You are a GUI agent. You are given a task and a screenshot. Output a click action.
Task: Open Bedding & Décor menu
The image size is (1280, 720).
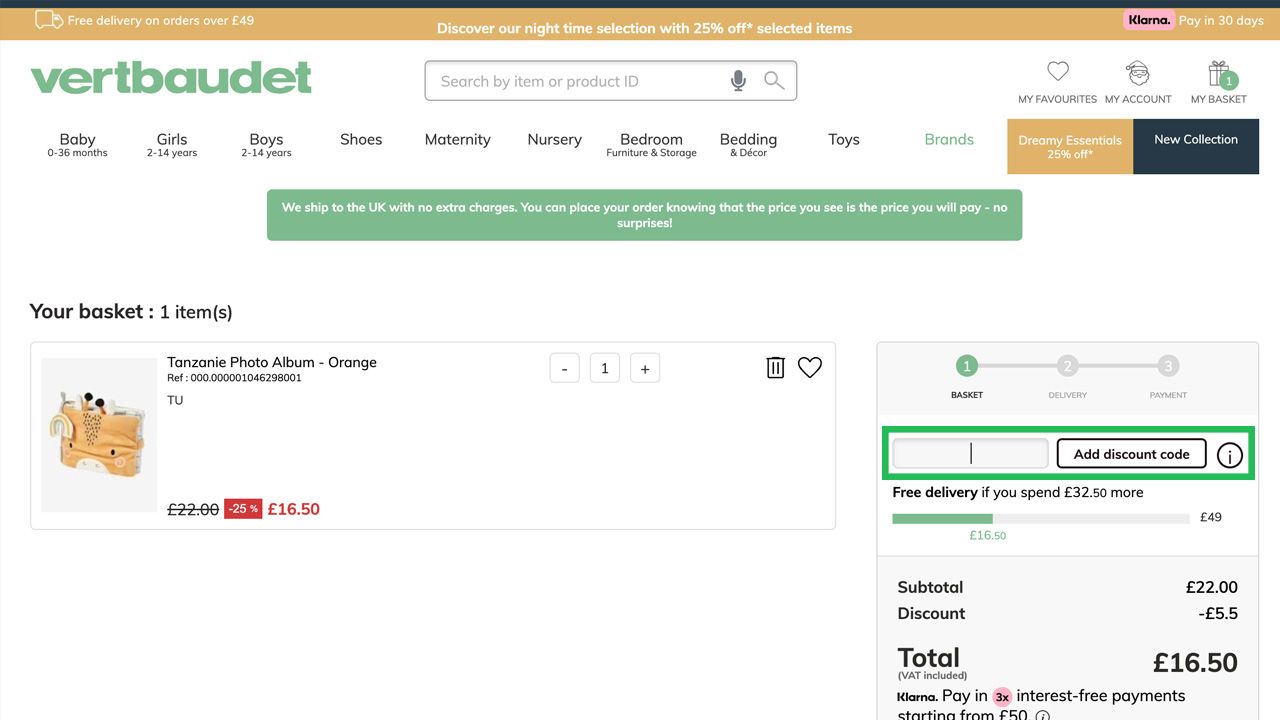[748, 145]
